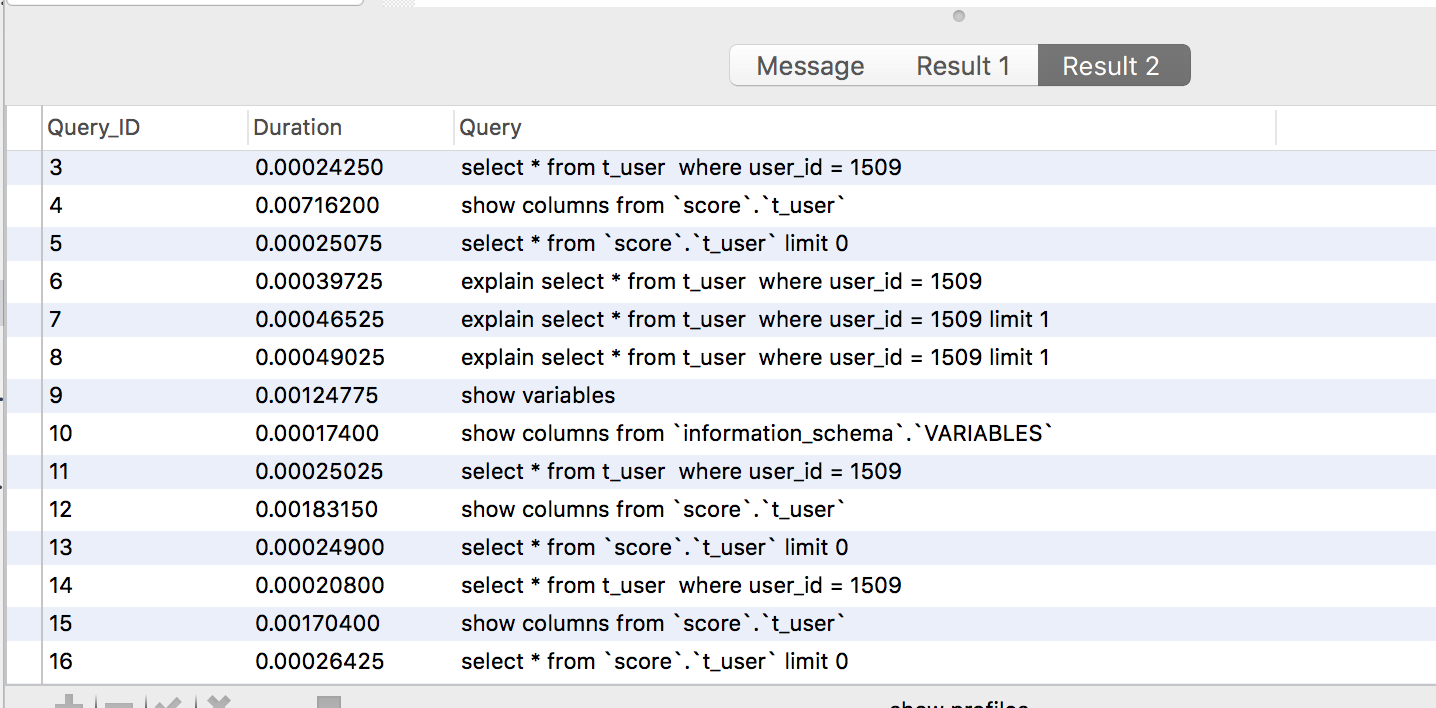The height and width of the screenshot is (708, 1436).
Task: Click the query cell in row 6
Action: coord(720,282)
